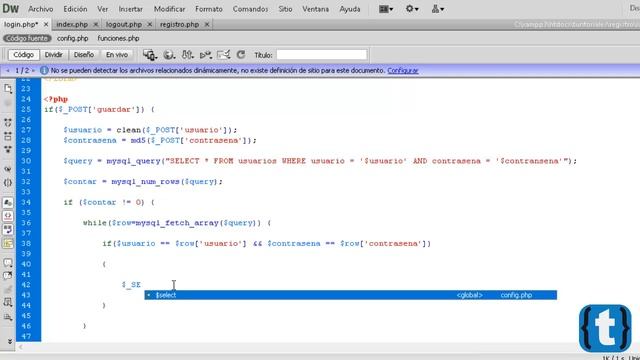
Task: Collapse full tag using the coding toolbar
Action: coord(8,122)
